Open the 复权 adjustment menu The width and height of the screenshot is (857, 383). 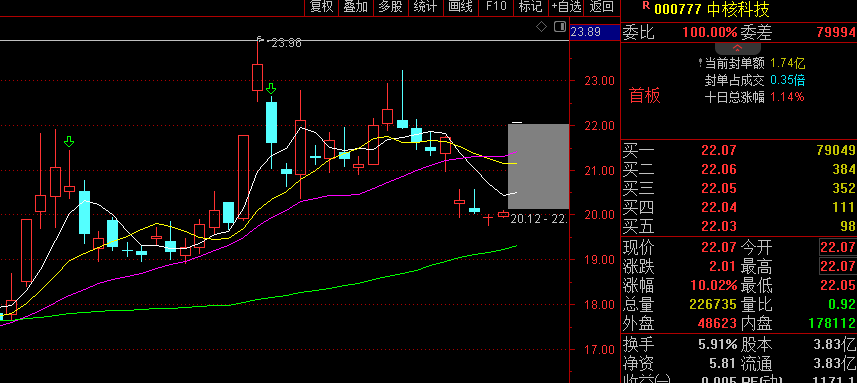tap(321, 7)
